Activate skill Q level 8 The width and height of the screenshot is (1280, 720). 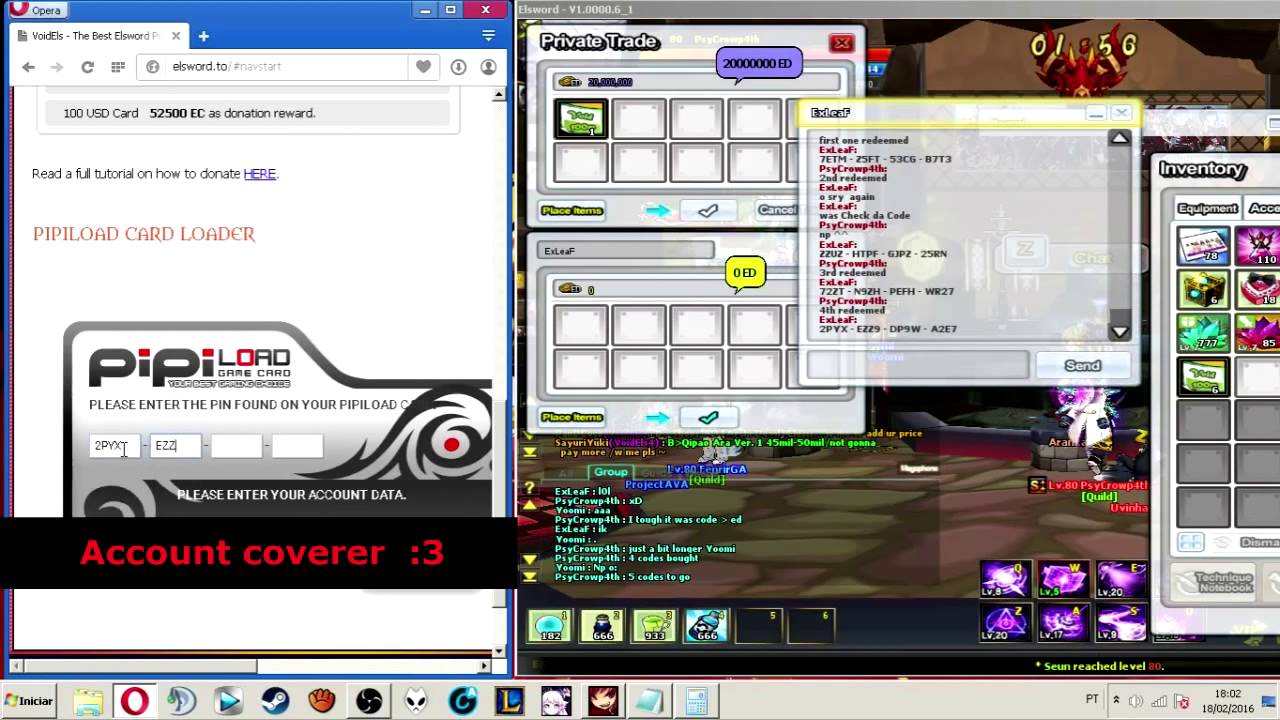pos(1004,579)
